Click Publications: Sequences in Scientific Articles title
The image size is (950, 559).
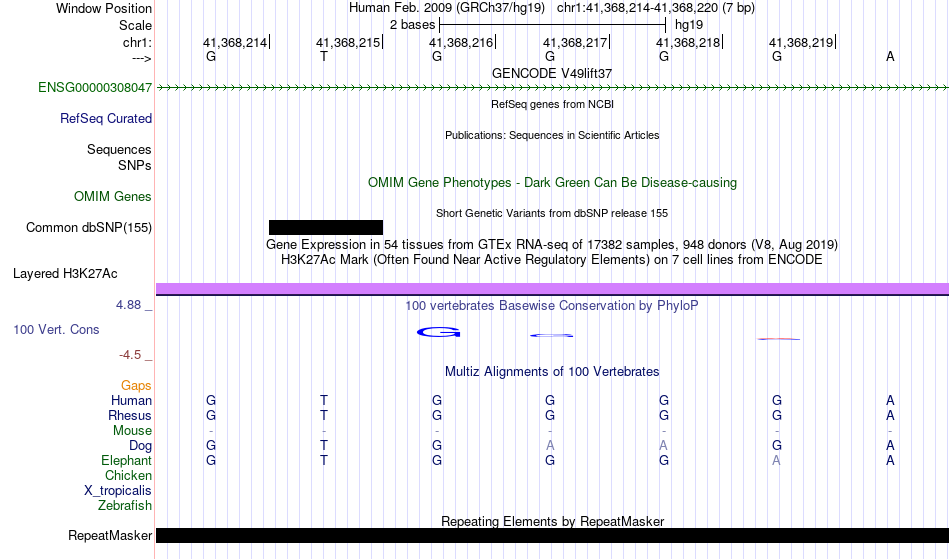[x=552, y=135]
